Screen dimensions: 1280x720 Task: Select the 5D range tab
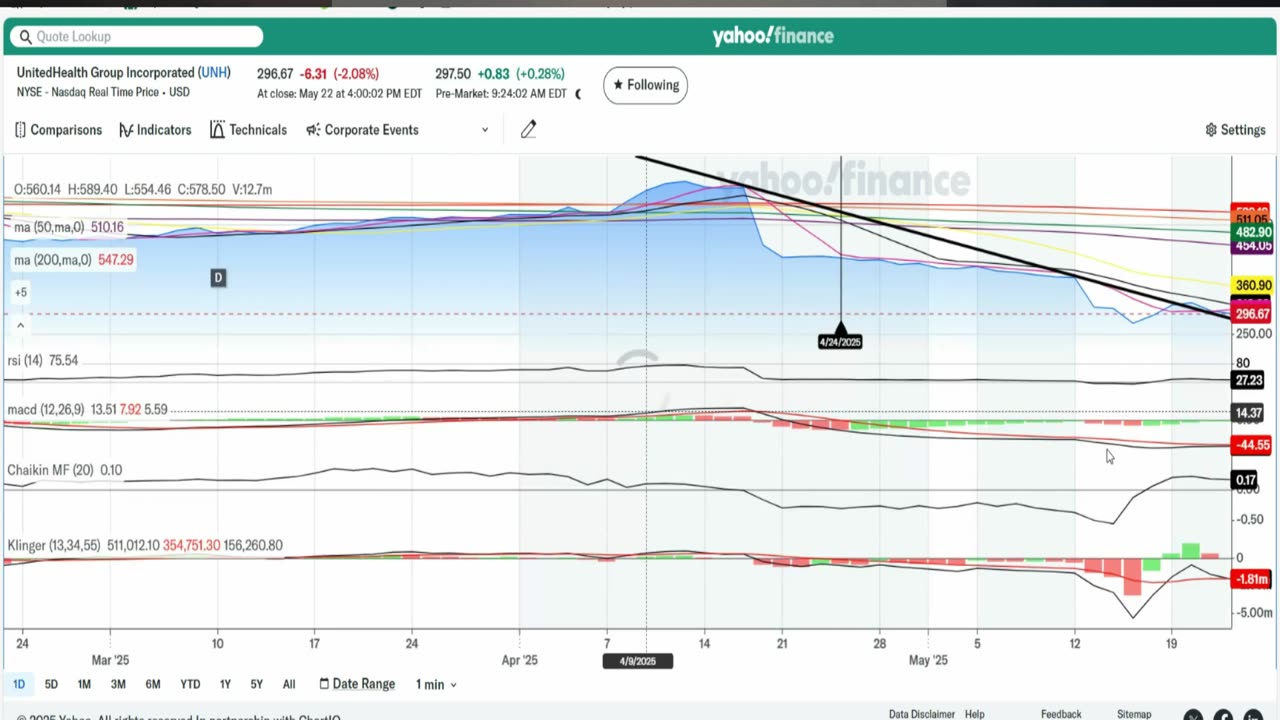pyautogui.click(x=51, y=684)
